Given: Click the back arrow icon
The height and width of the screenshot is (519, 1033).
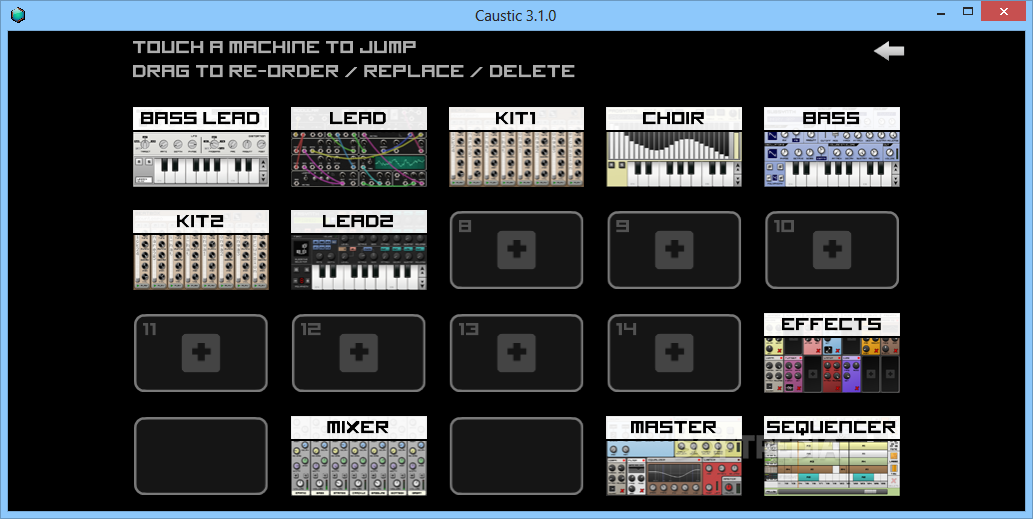Looking at the screenshot, I should pyautogui.click(x=889, y=51).
